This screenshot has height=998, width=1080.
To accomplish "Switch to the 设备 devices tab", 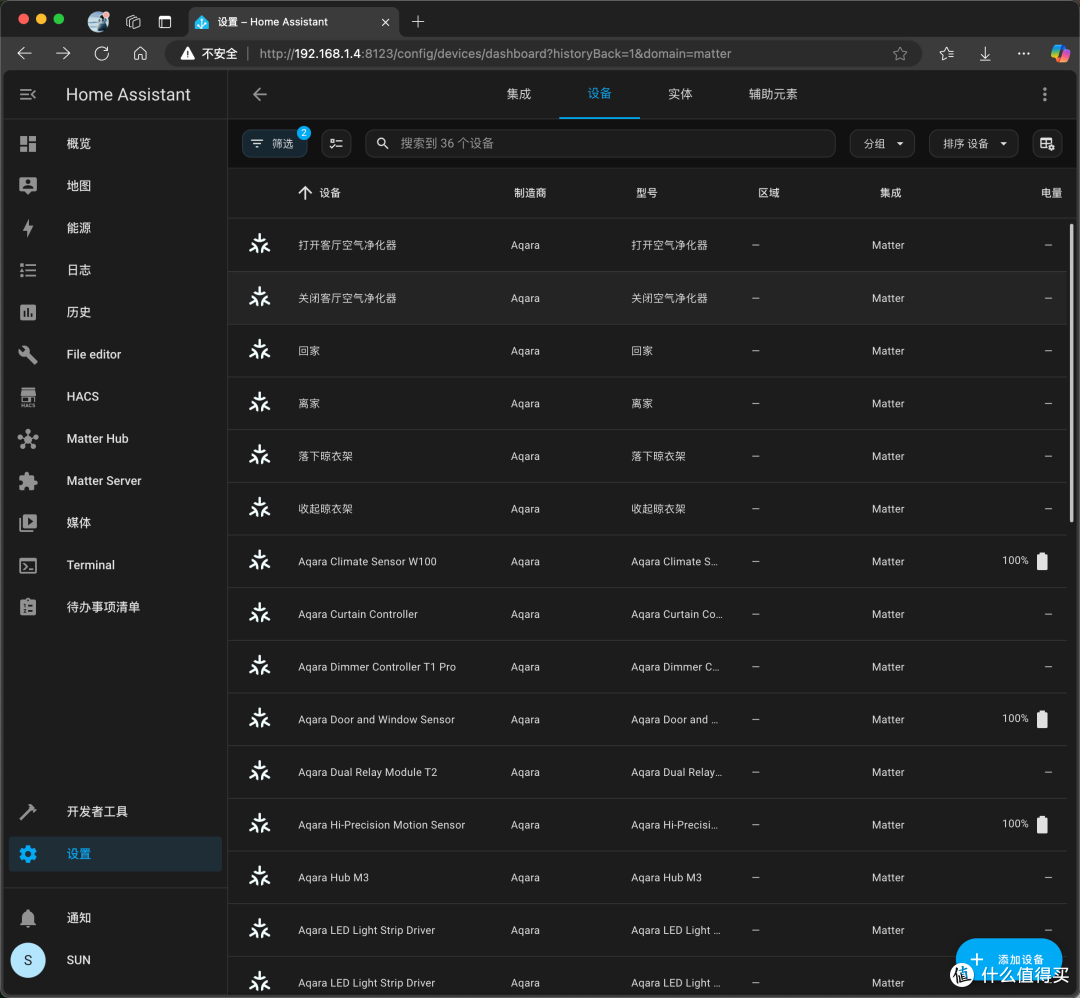I will point(599,94).
